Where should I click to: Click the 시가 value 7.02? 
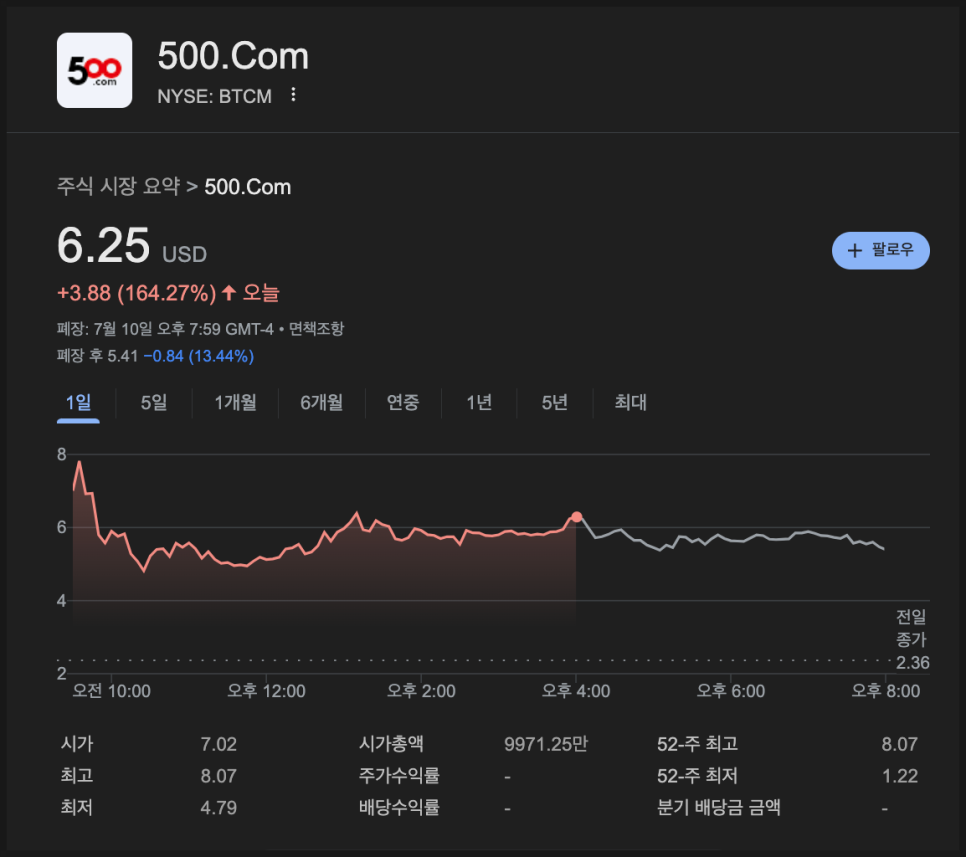(219, 744)
